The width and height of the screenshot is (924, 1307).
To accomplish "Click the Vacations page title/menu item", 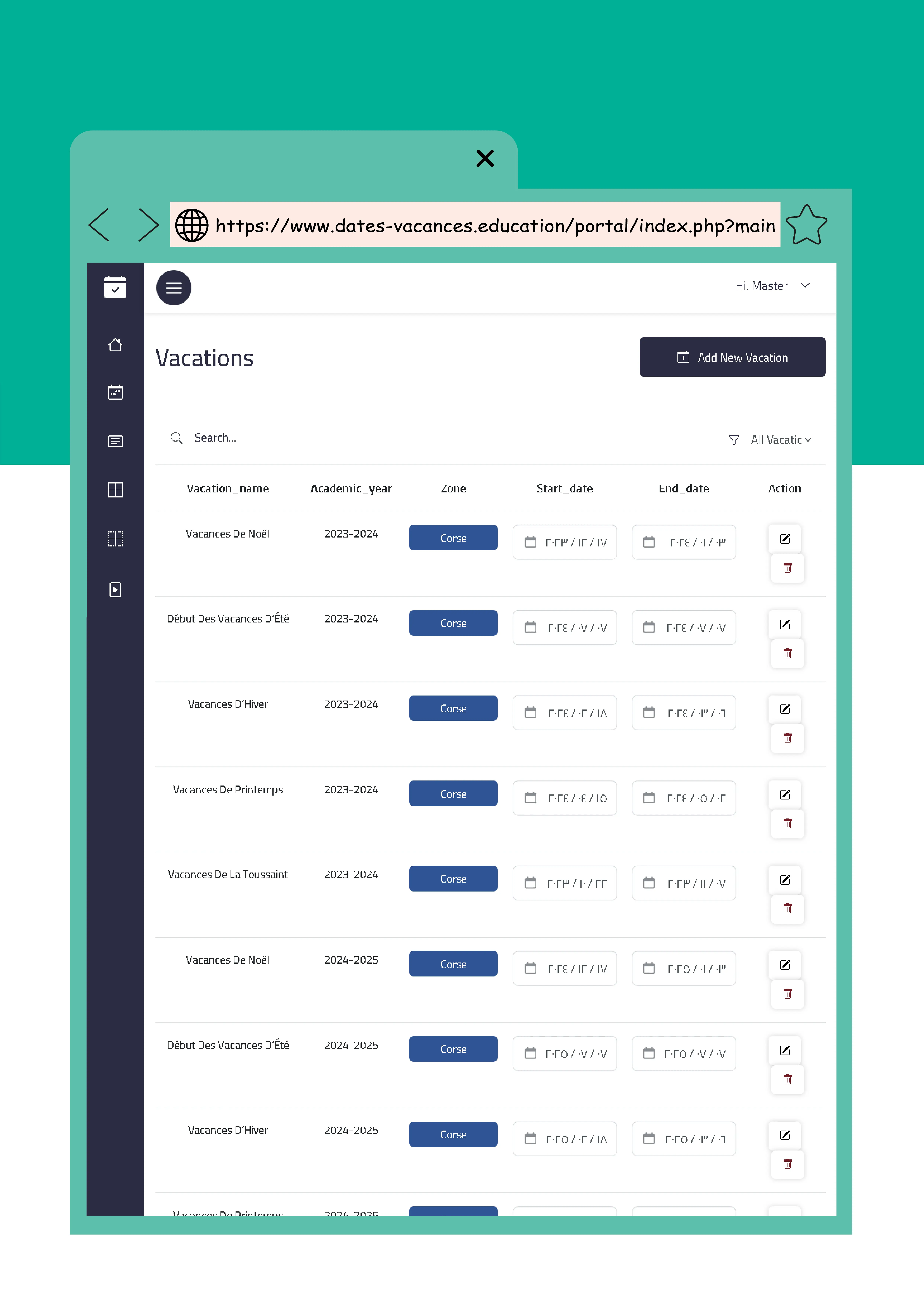I will point(204,356).
